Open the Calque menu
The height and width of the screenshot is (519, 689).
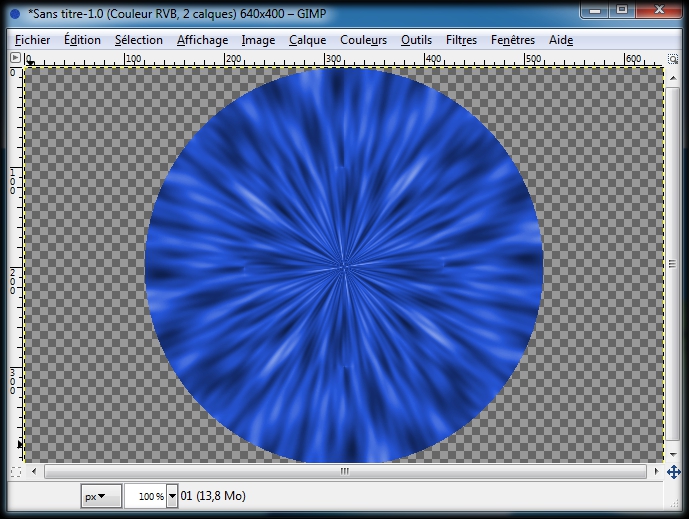coord(307,40)
